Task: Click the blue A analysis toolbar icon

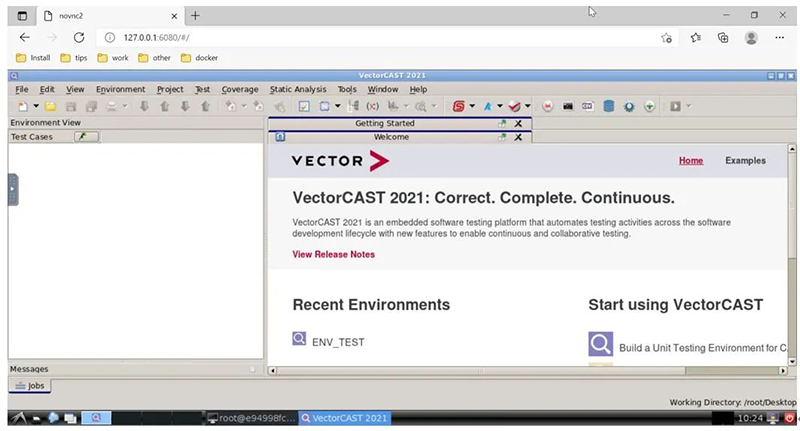Action: coord(488,107)
